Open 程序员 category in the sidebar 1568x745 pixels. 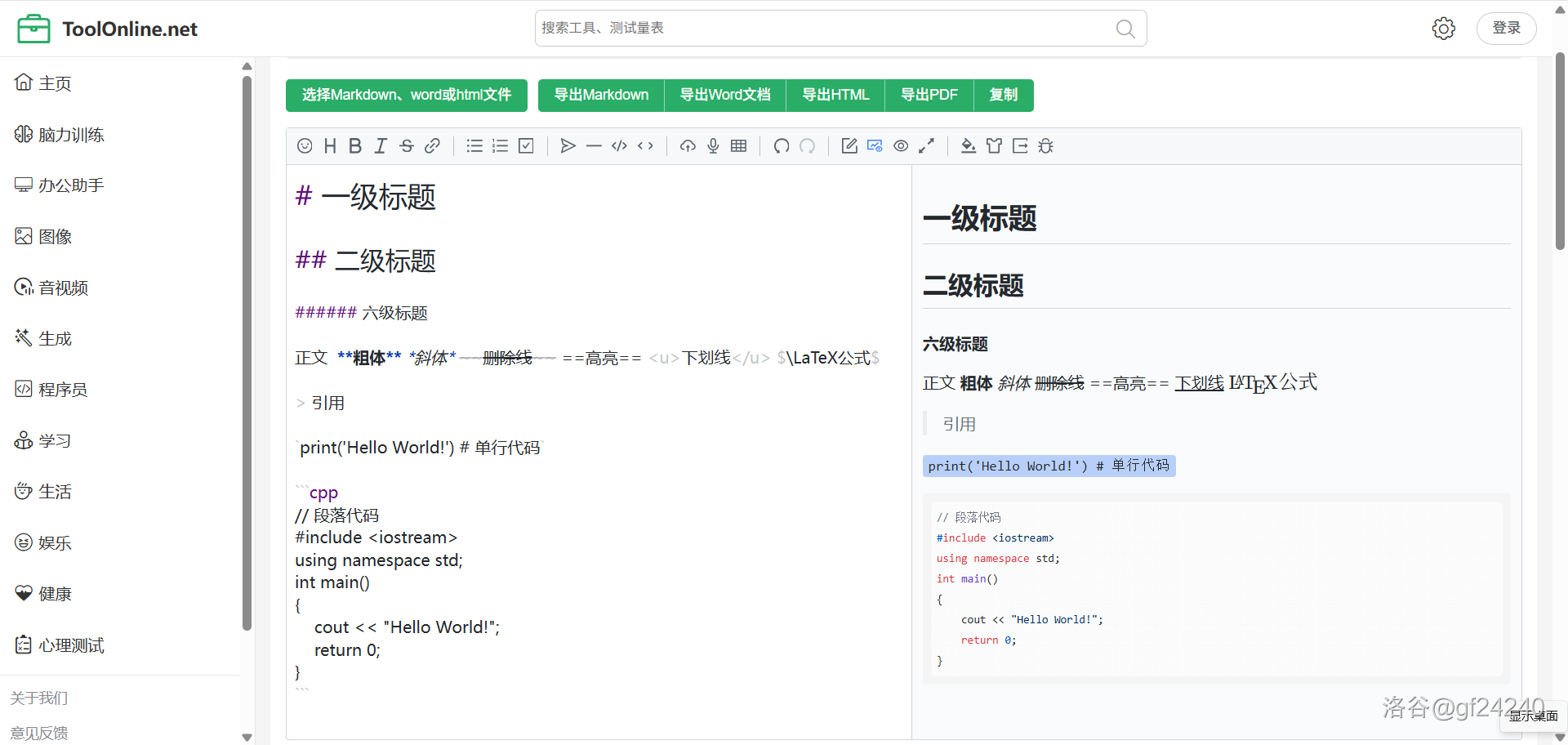(62, 390)
